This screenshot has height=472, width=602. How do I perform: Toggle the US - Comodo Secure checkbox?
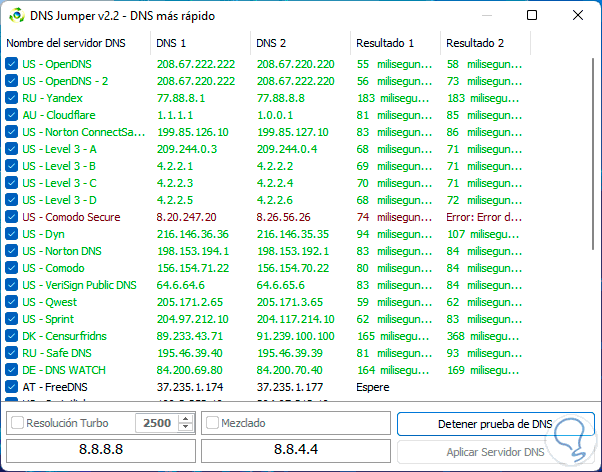point(12,217)
